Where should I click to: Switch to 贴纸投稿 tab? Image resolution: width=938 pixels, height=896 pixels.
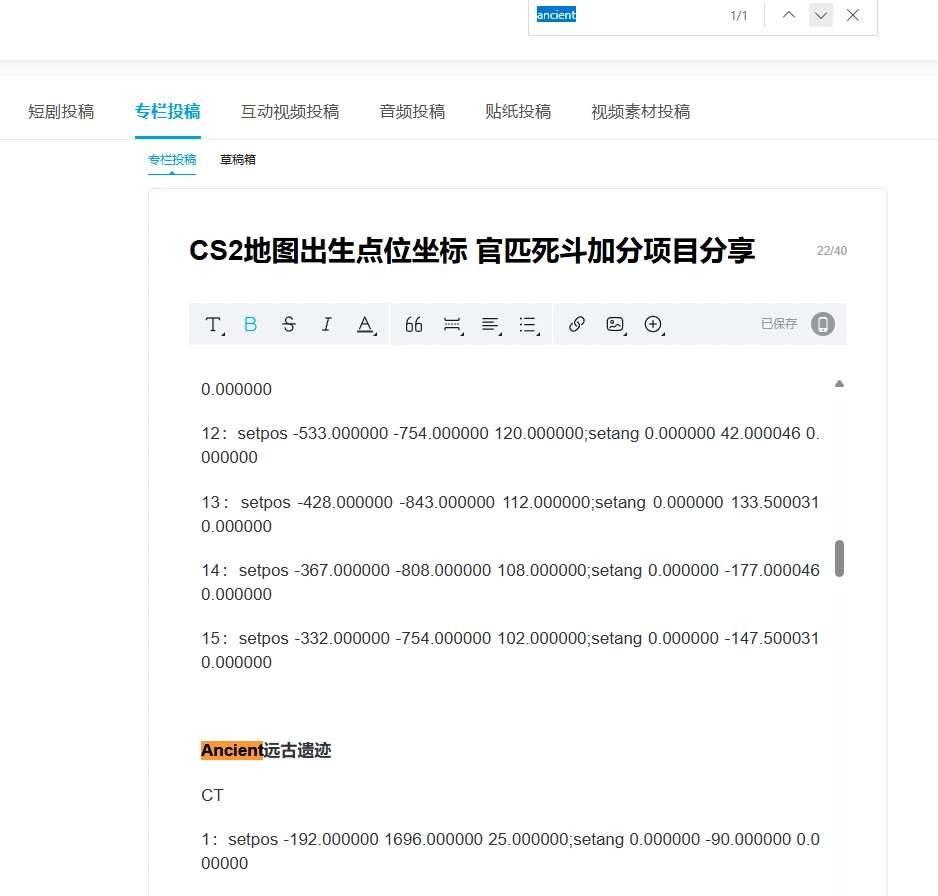tap(518, 111)
